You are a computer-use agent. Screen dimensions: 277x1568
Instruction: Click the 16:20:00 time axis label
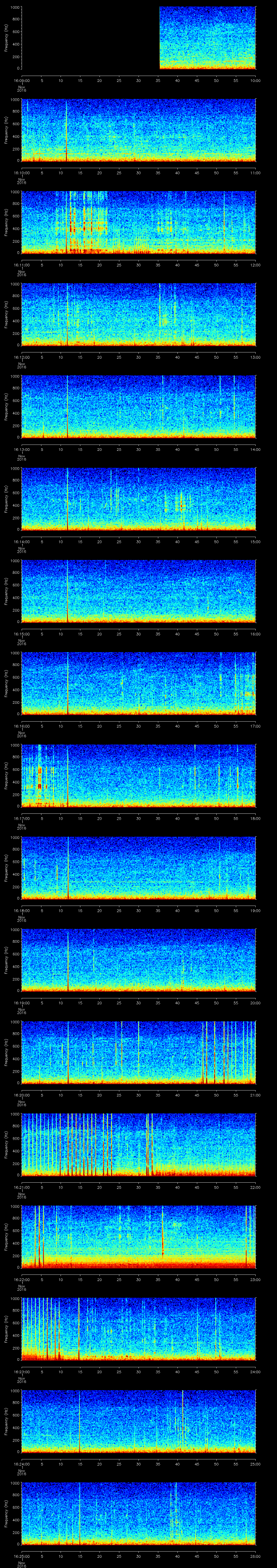coord(21,1095)
